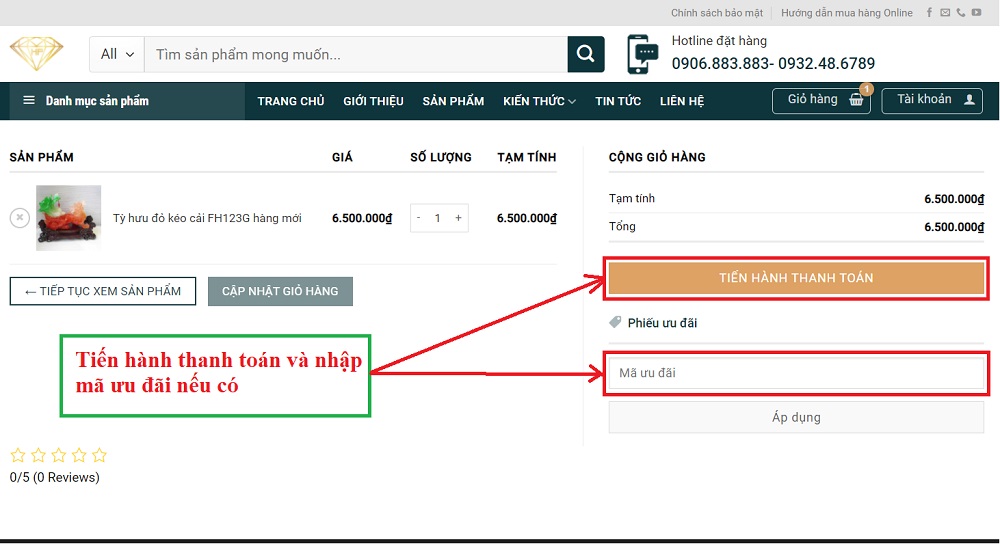The width and height of the screenshot is (1000, 544).
Task: Open the Liên hệ menu item
Action: point(682,101)
